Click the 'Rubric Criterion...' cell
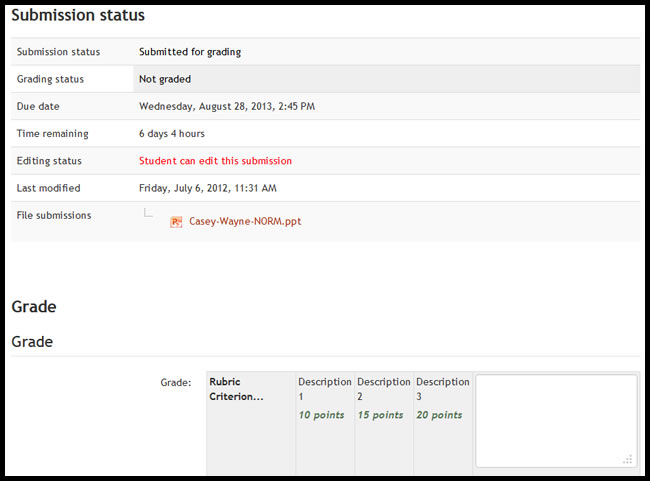Image resolution: width=650 pixels, height=481 pixels. point(251,423)
